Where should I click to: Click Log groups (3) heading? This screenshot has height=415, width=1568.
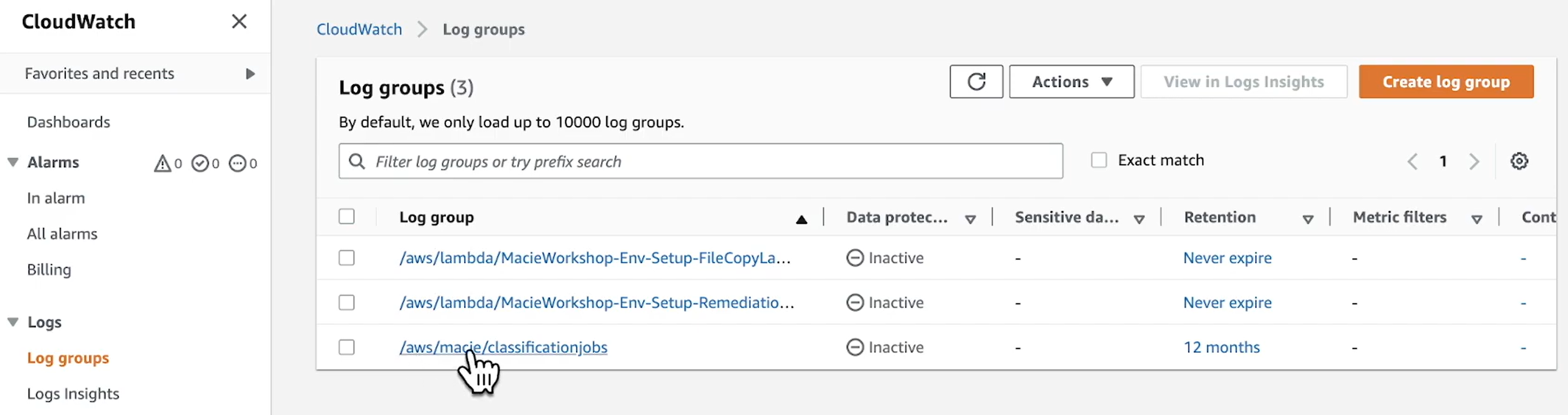[x=406, y=88]
